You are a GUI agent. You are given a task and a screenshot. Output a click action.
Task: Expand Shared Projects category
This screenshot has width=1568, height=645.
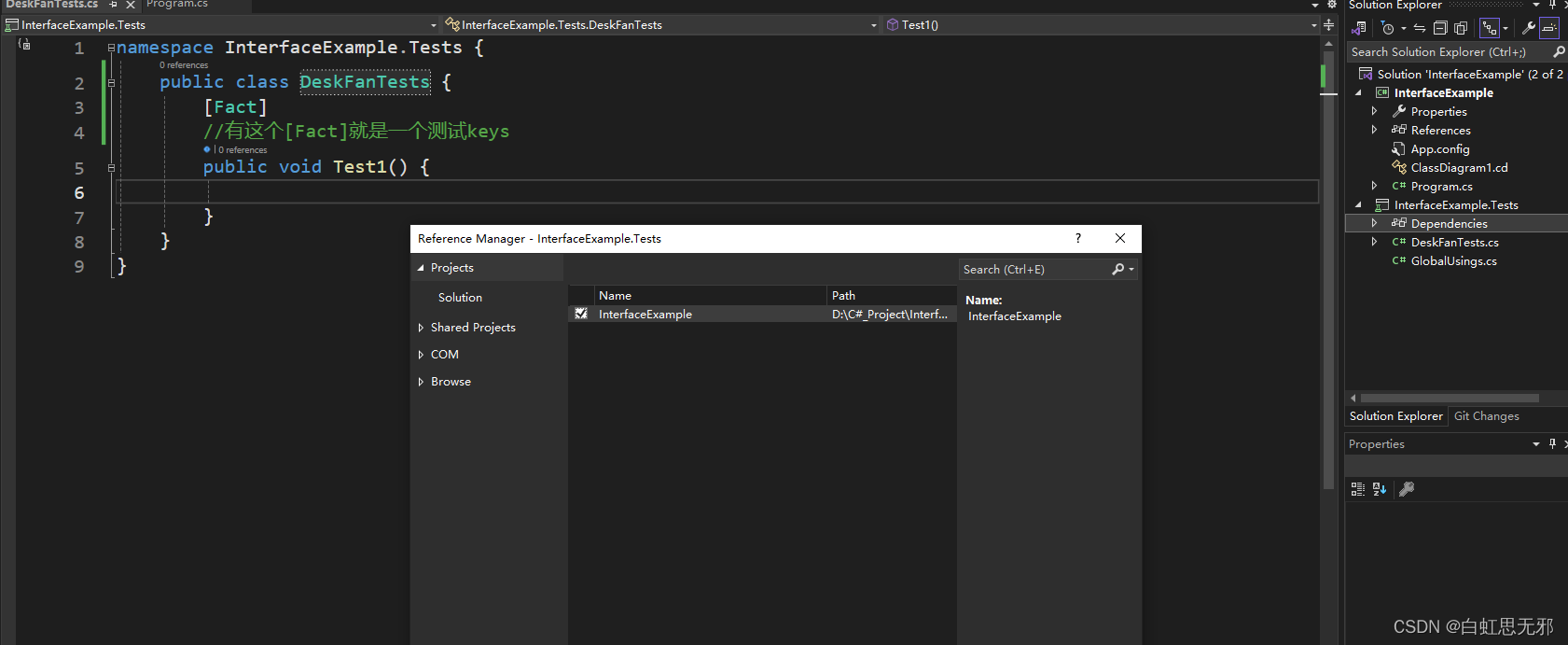point(421,328)
